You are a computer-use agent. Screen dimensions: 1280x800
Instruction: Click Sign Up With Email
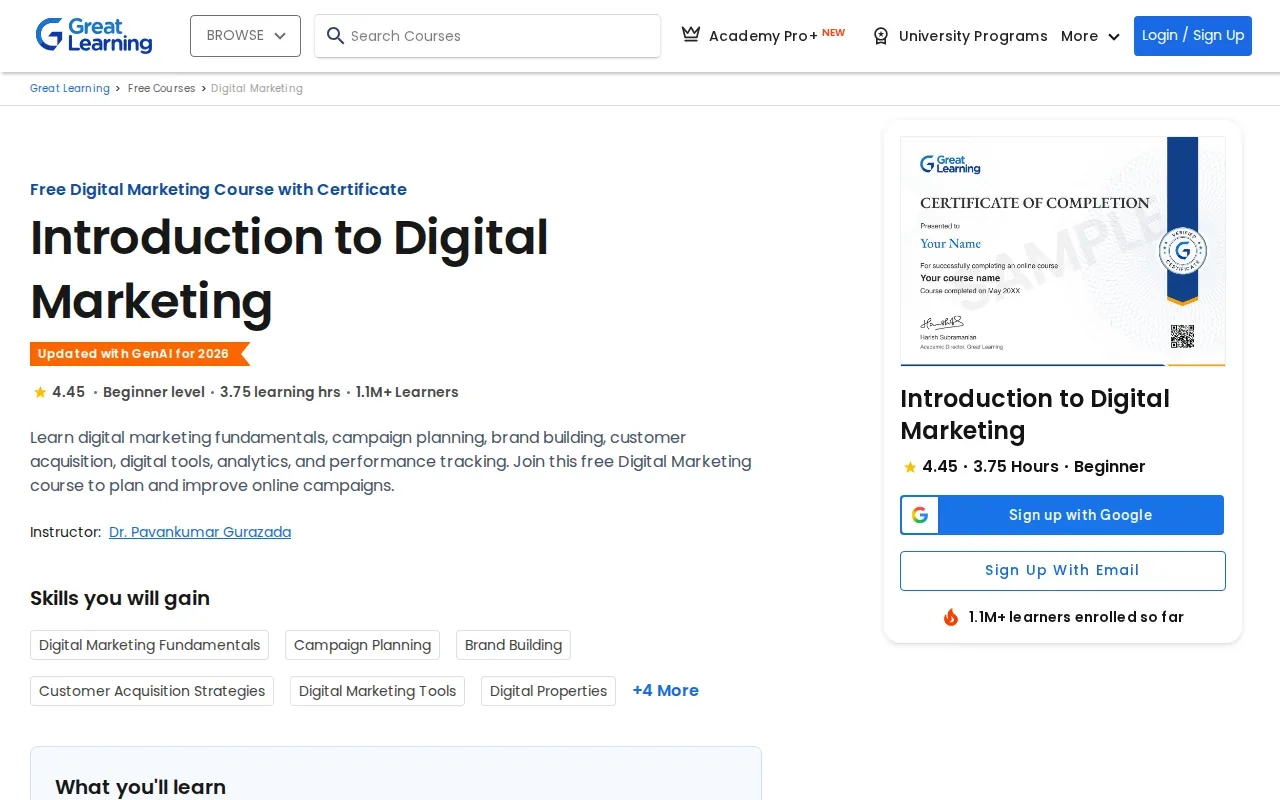[1062, 571]
